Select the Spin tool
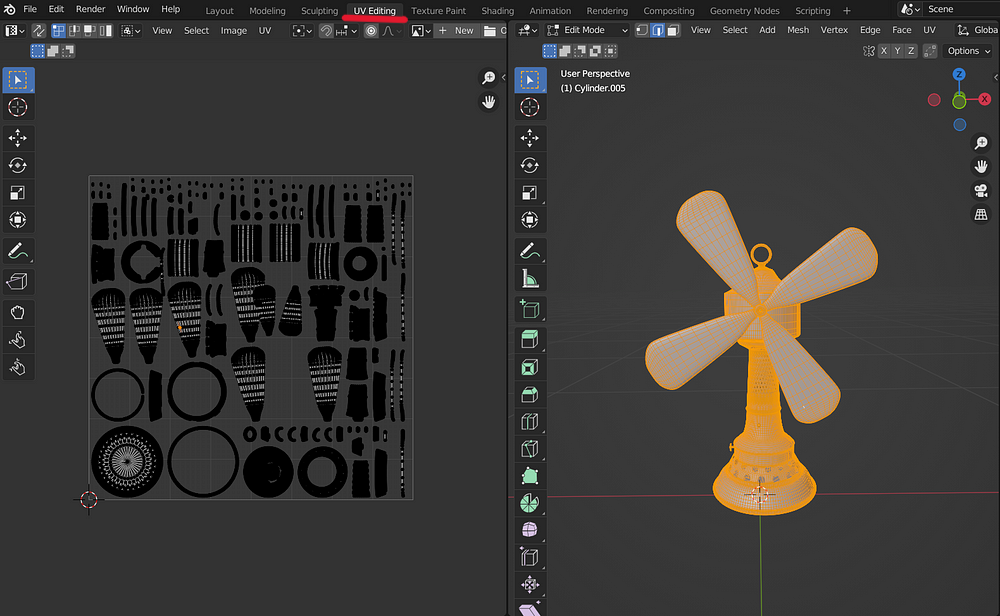1000x616 pixels. tap(530, 503)
